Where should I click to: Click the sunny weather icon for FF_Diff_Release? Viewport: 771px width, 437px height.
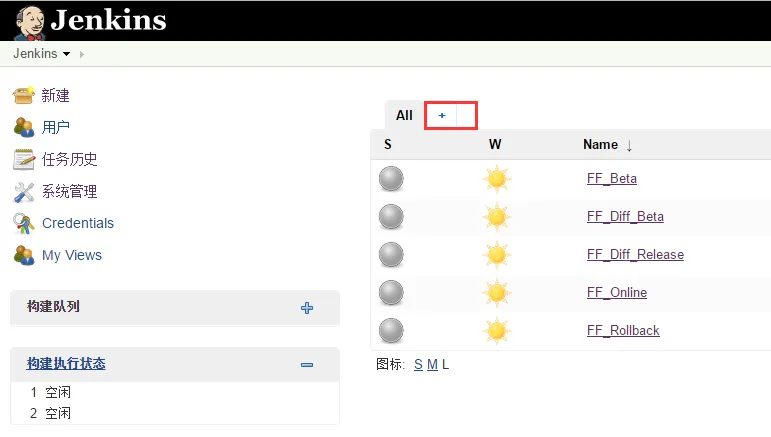497,255
